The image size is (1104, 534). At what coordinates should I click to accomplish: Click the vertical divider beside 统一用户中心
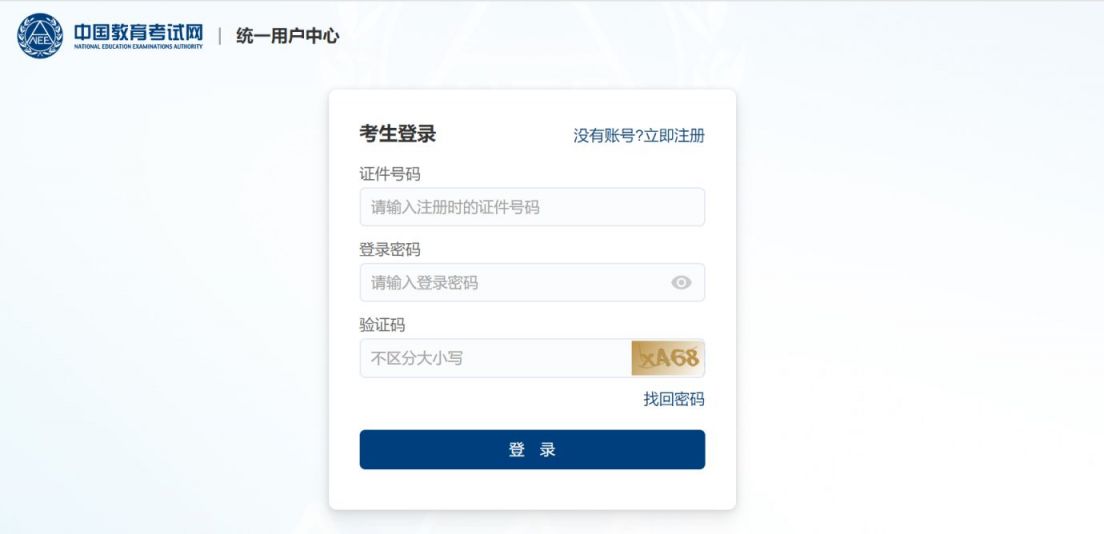(220, 36)
